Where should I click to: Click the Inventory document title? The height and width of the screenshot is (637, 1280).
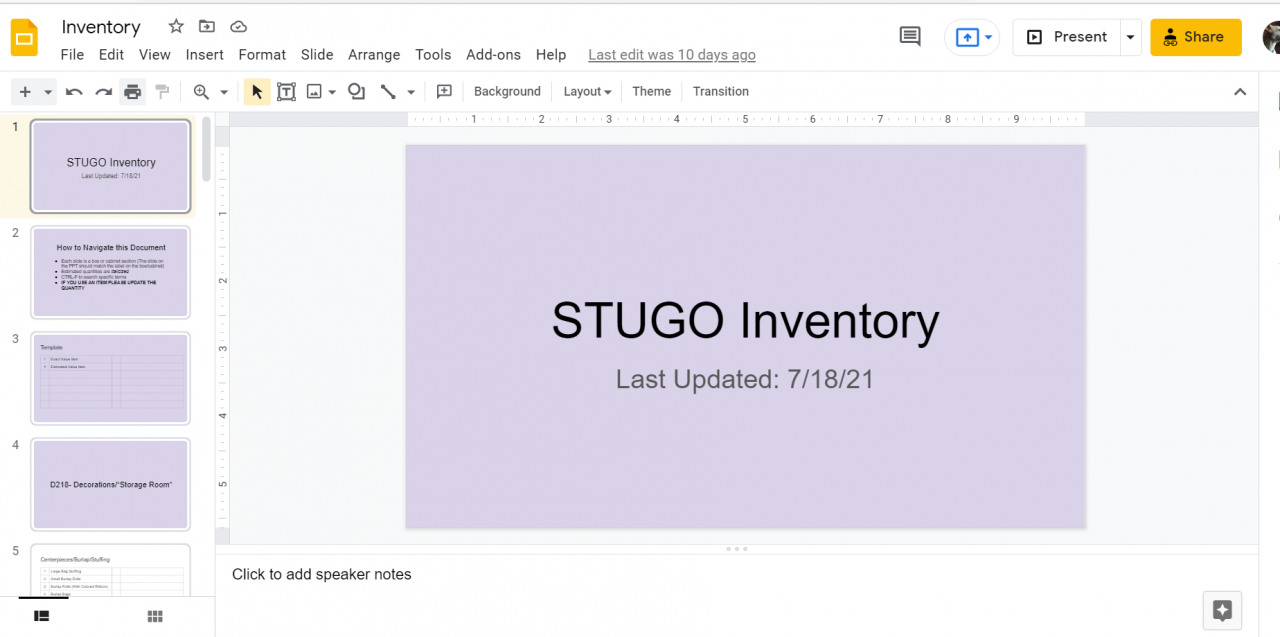click(101, 27)
